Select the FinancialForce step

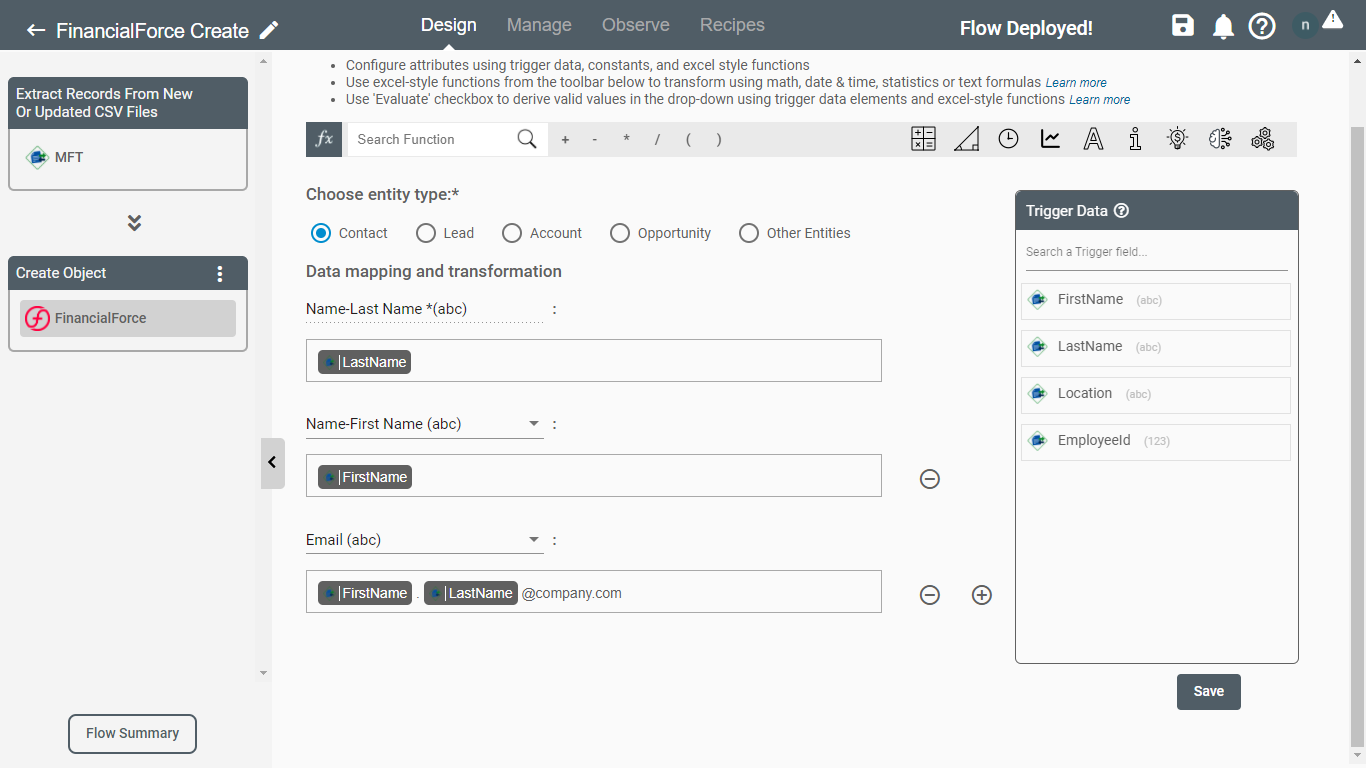[x=128, y=318]
